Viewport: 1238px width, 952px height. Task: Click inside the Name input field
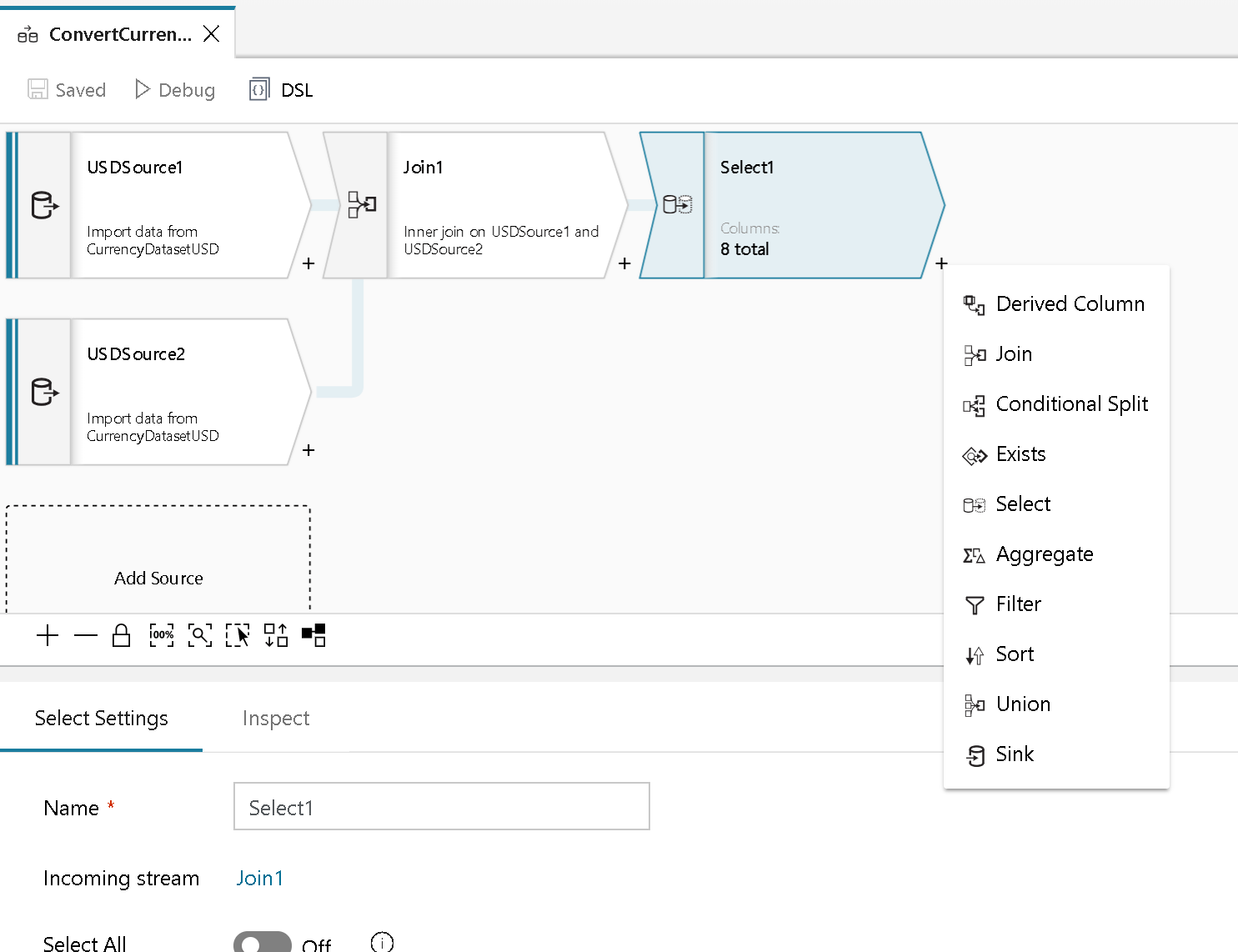tap(441, 806)
